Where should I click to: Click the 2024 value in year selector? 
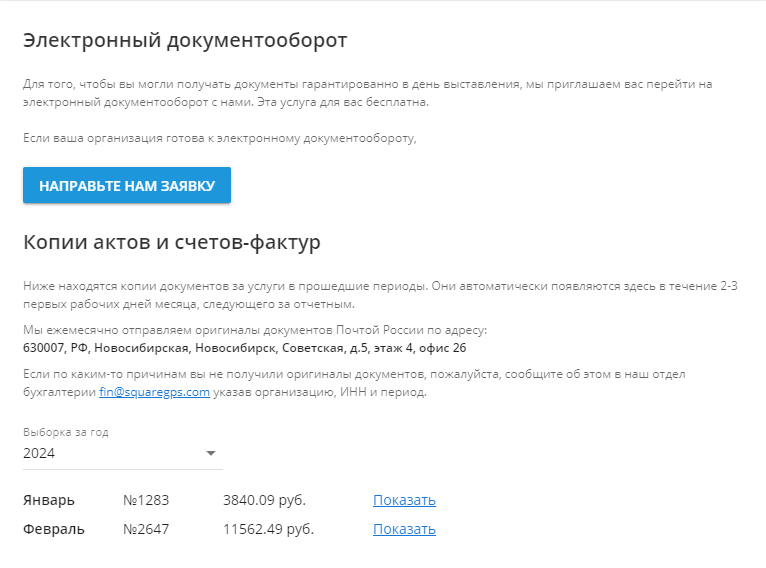click(x=40, y=453)
